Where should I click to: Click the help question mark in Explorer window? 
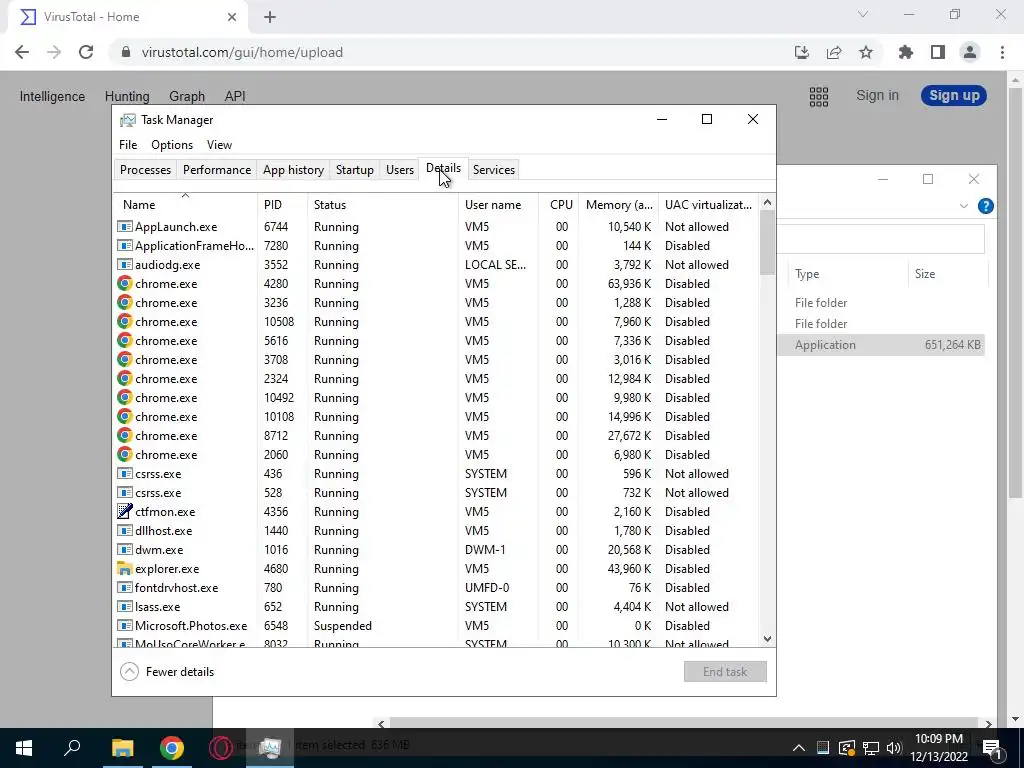[x=985, y=206]
